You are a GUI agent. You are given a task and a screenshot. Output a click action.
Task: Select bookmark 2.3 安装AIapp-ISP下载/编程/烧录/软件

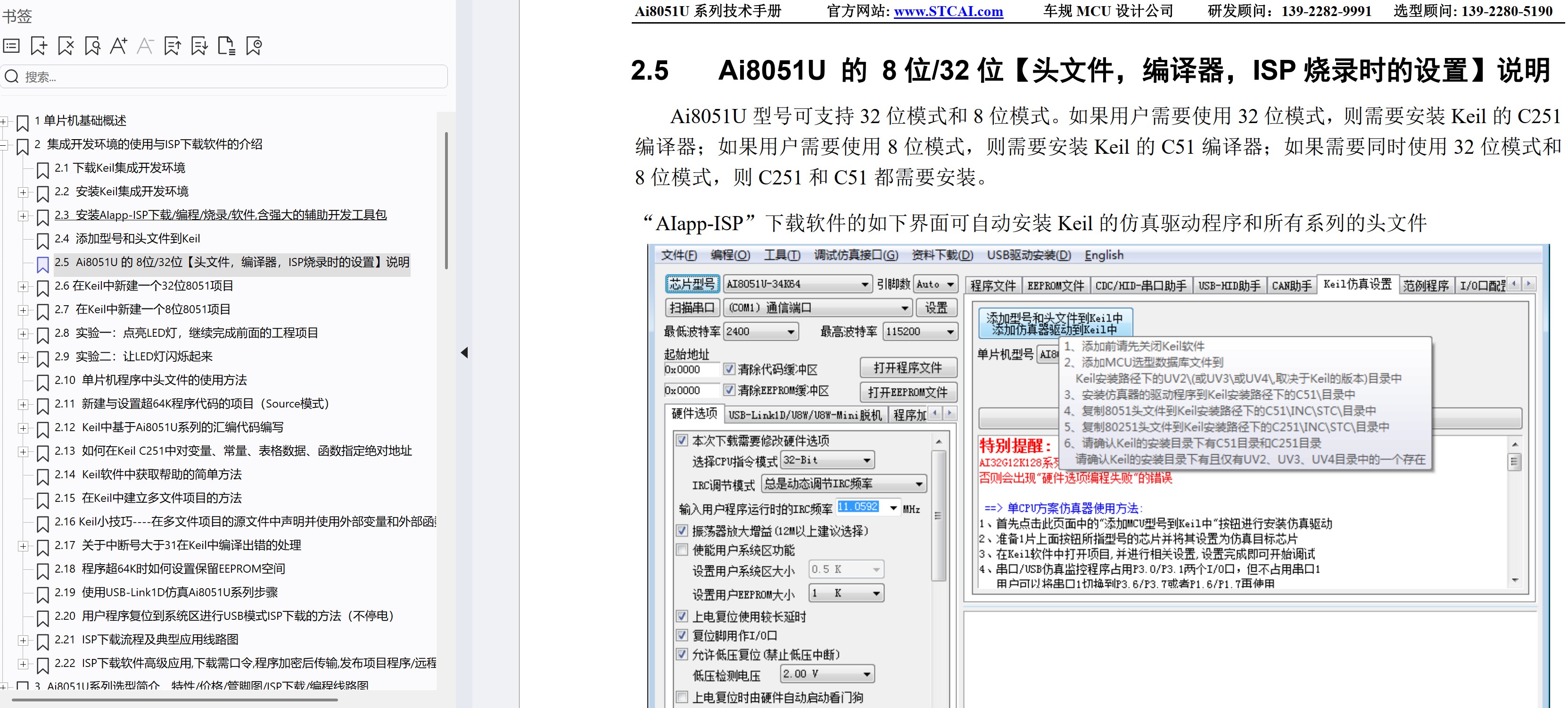pyautogui.click(x=220, y=215)
